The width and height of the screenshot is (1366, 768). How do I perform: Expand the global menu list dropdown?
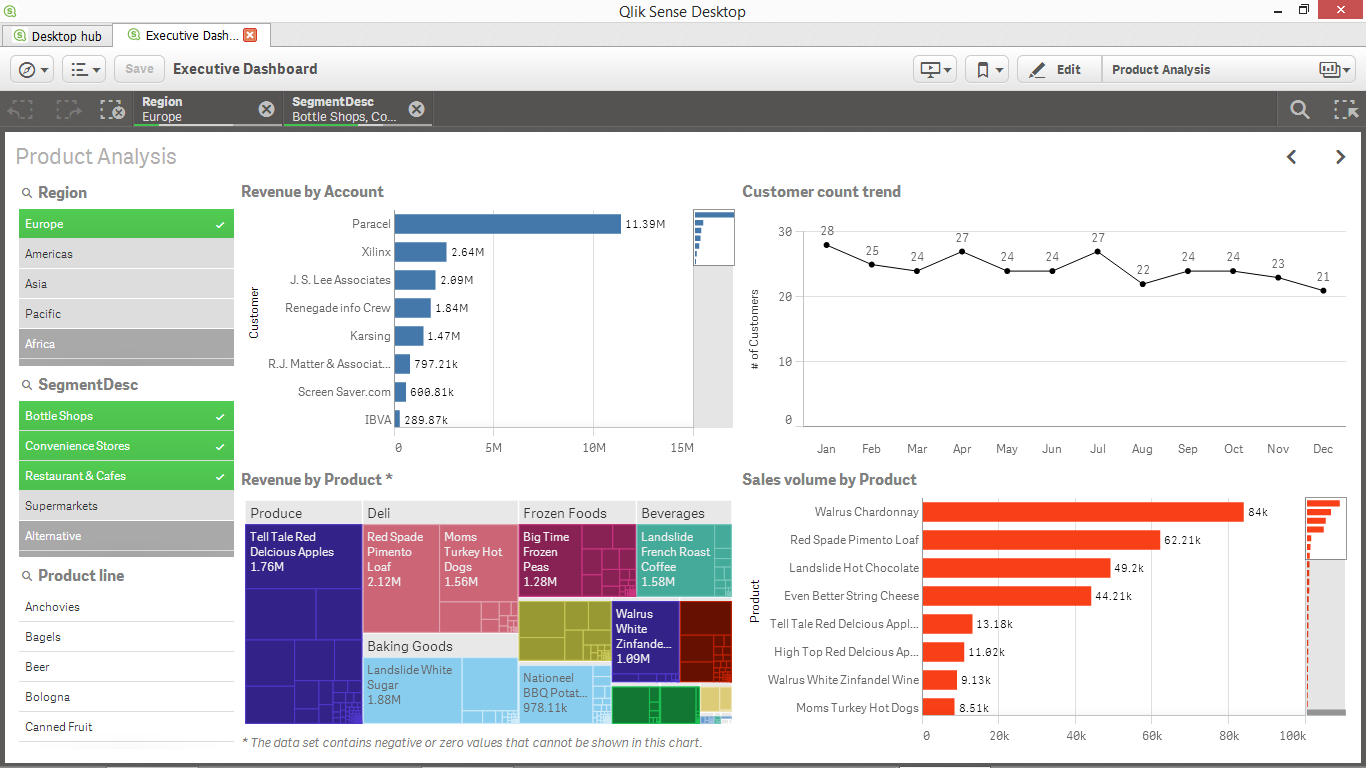point(84,69)
